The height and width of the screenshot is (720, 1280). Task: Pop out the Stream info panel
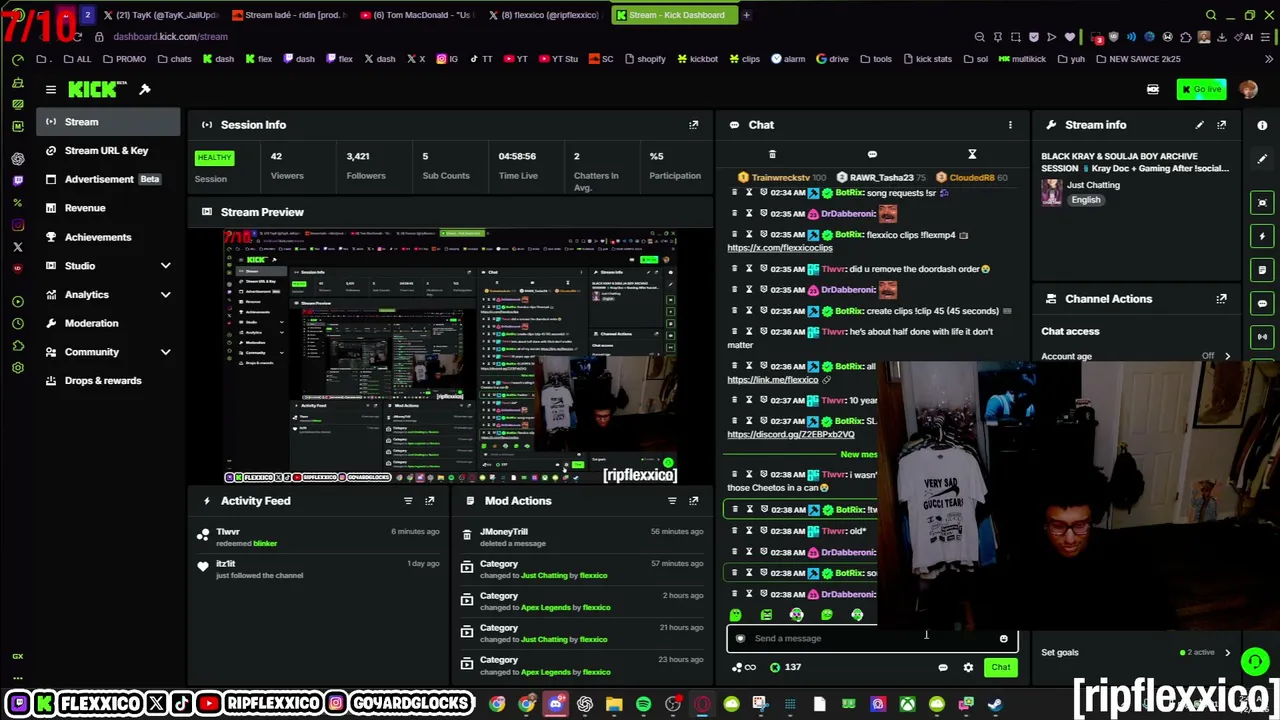tap(1221, 125)
